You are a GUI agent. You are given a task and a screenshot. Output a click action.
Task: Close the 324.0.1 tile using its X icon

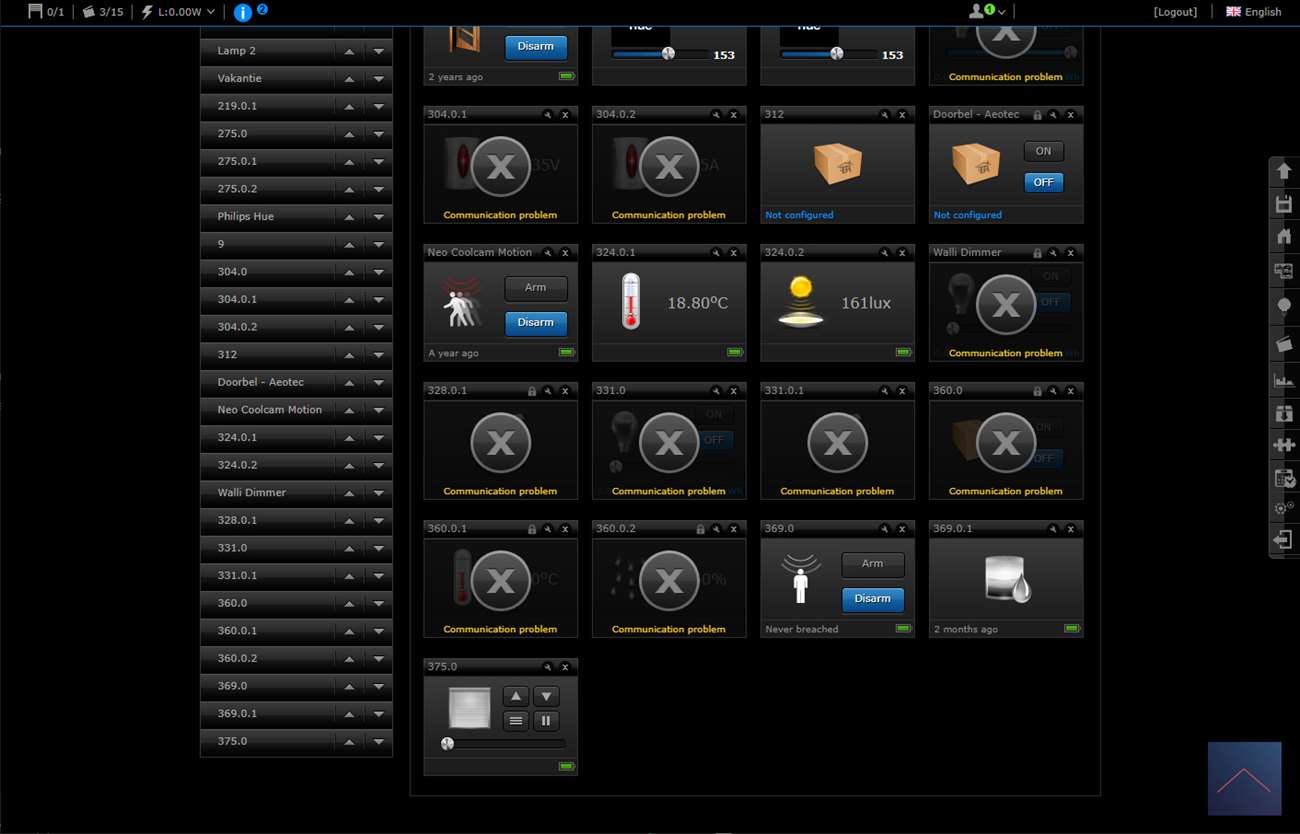tap(733, 253)
